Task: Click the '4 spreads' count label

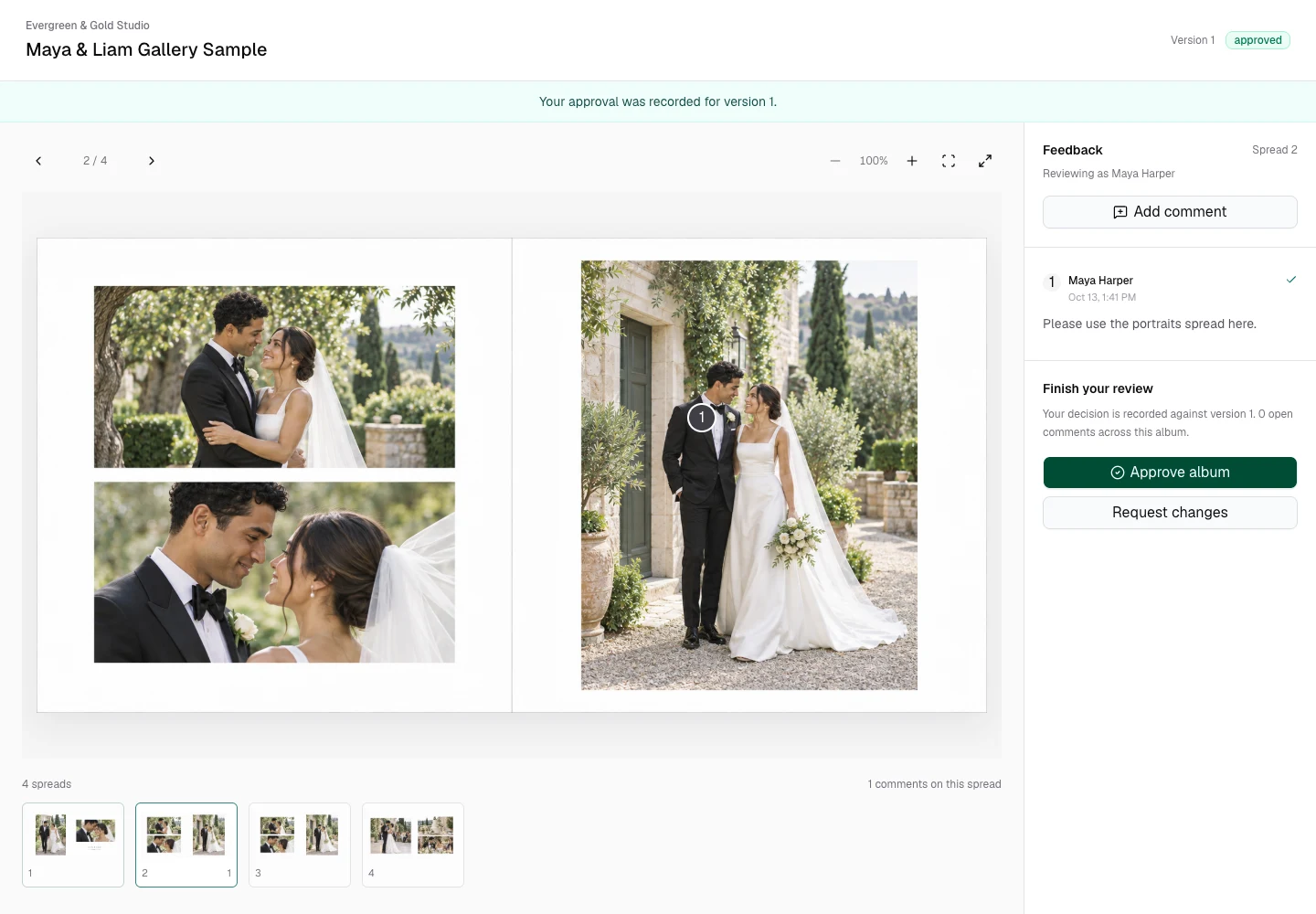Action: pos(47,784)
